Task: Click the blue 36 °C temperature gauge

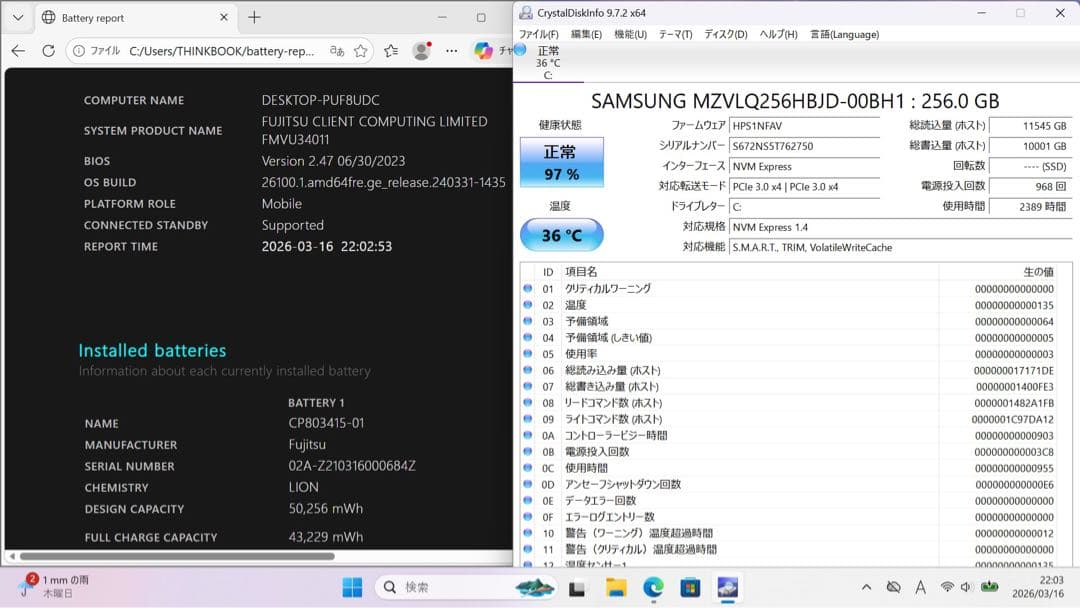Action: 561,234
